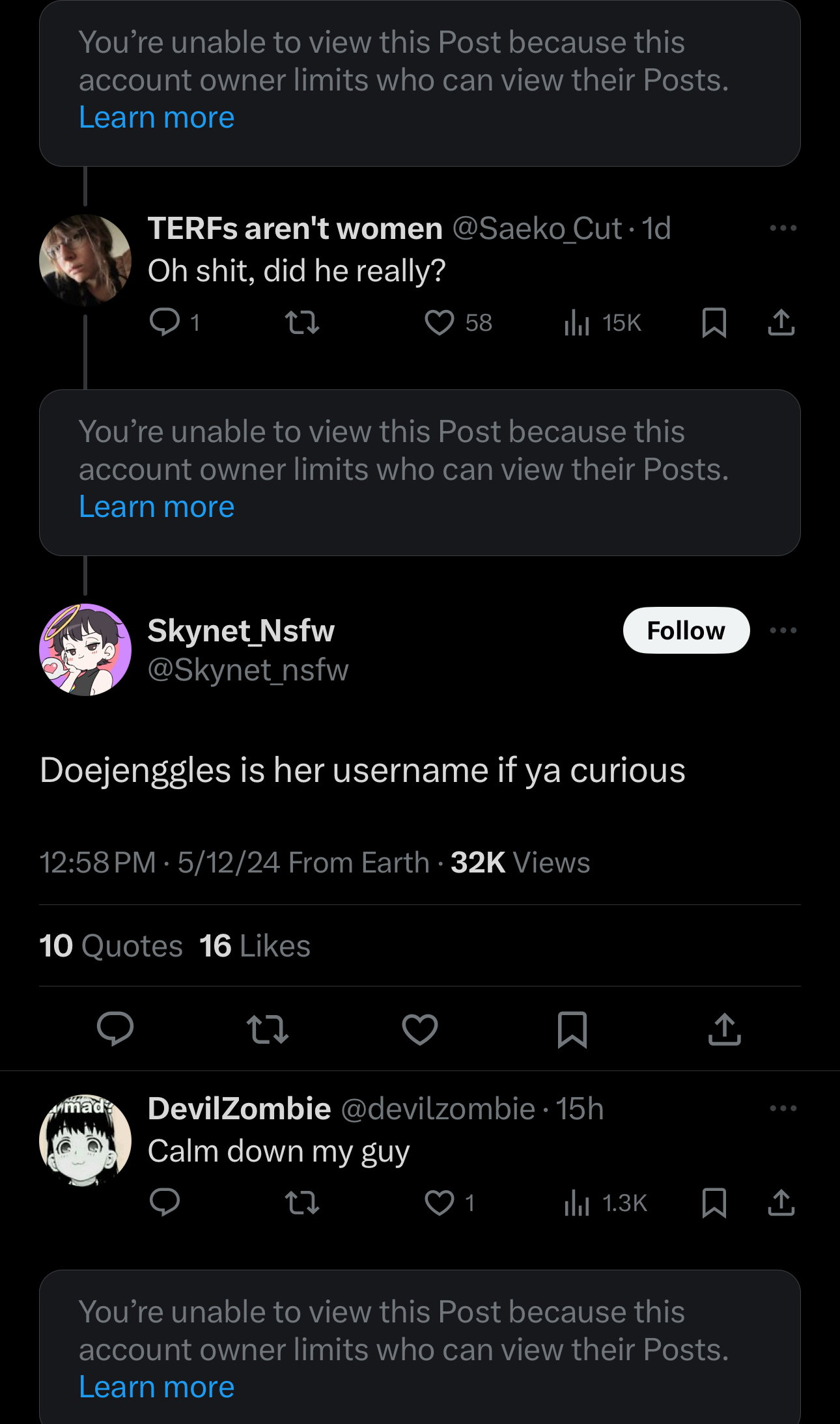Reply to the Doejenggles username post
The width and height of the screenshot is (840, 1424).
click(x=115, y=1029)
